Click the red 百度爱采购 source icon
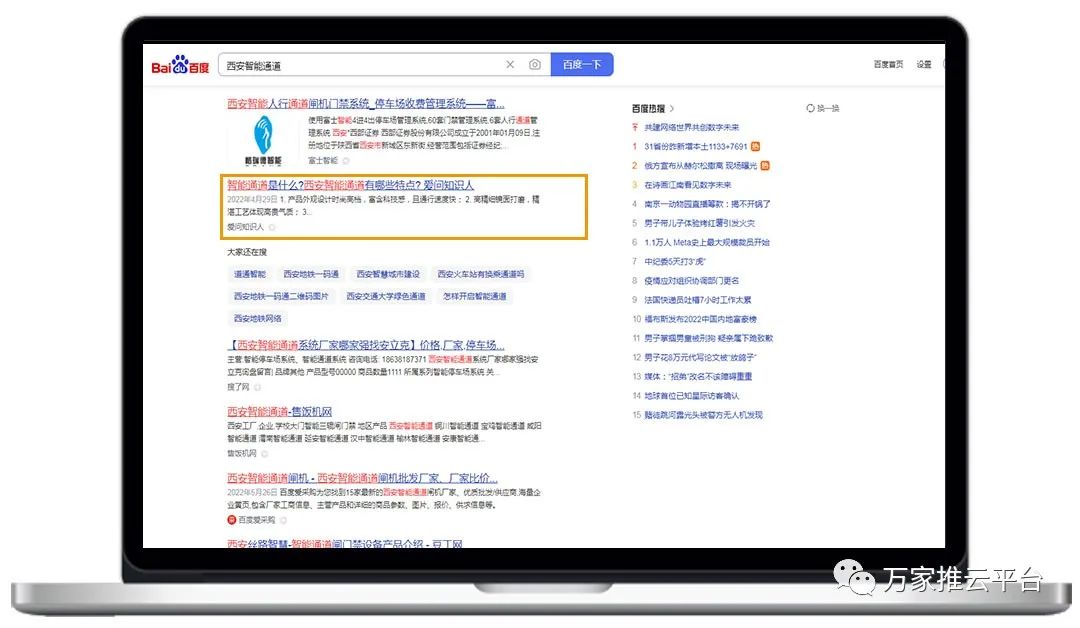Viewport: 1080px width, 628px height. (231, 520)
